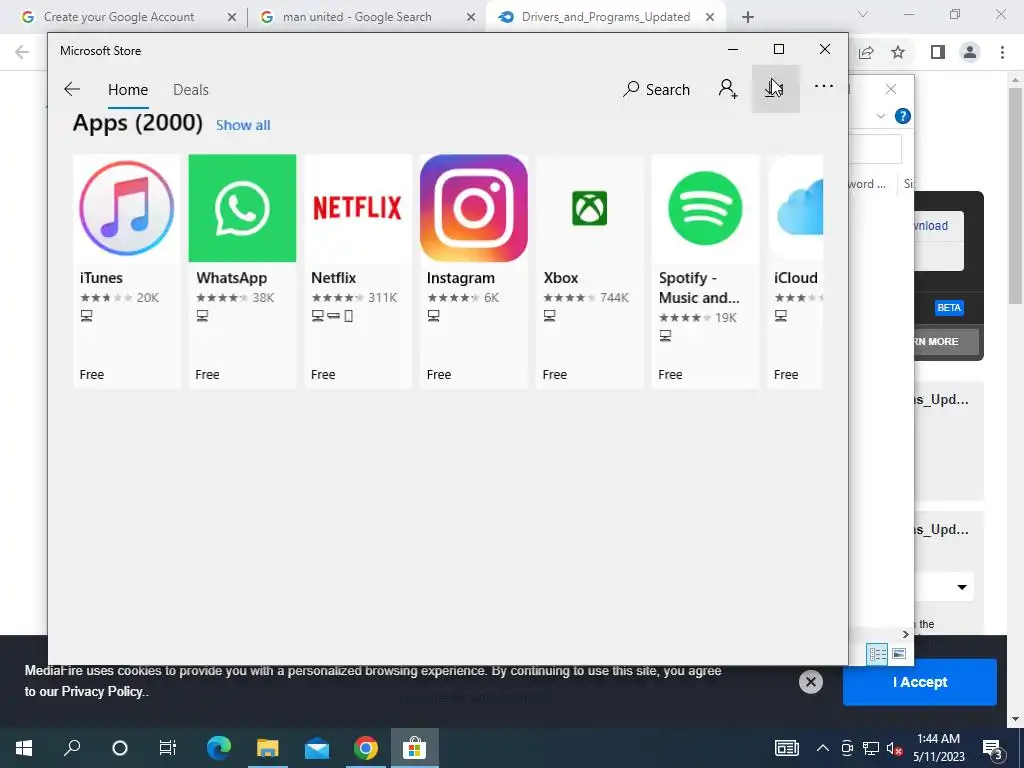
Task: Switch to Chrome from taskbar
Action: click(x=366, y=748)
